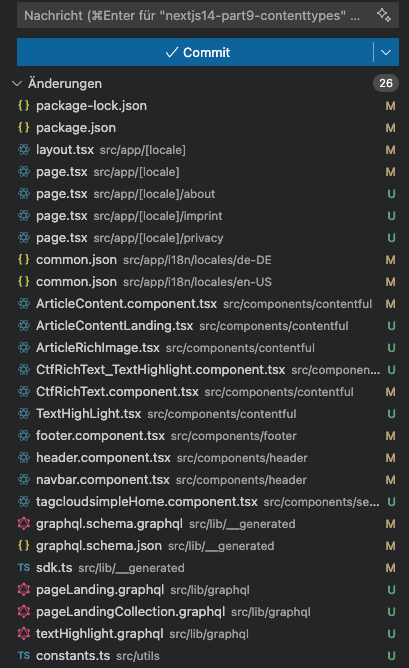
Task: Click TS icon next to constants.ts
Action: [24, 656]
